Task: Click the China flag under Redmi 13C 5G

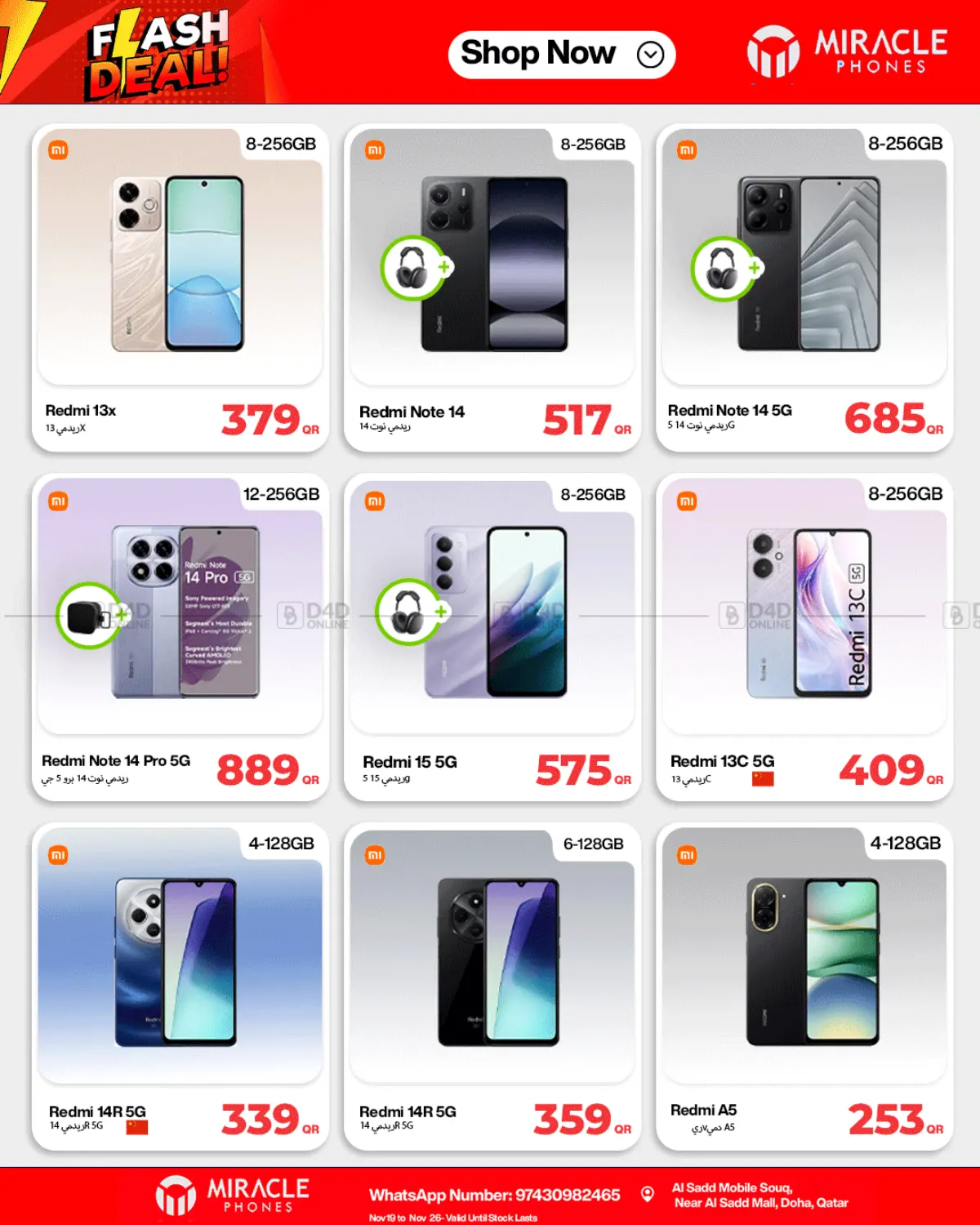Action: tap(763, 779)
